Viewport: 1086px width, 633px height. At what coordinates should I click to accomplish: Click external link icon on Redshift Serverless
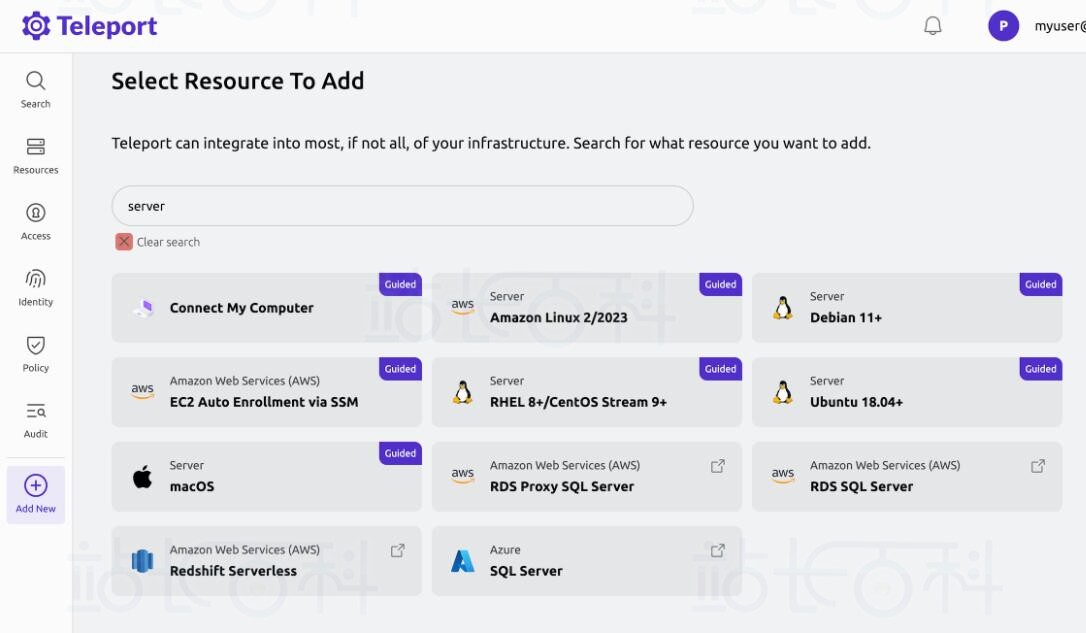point(398,551)
